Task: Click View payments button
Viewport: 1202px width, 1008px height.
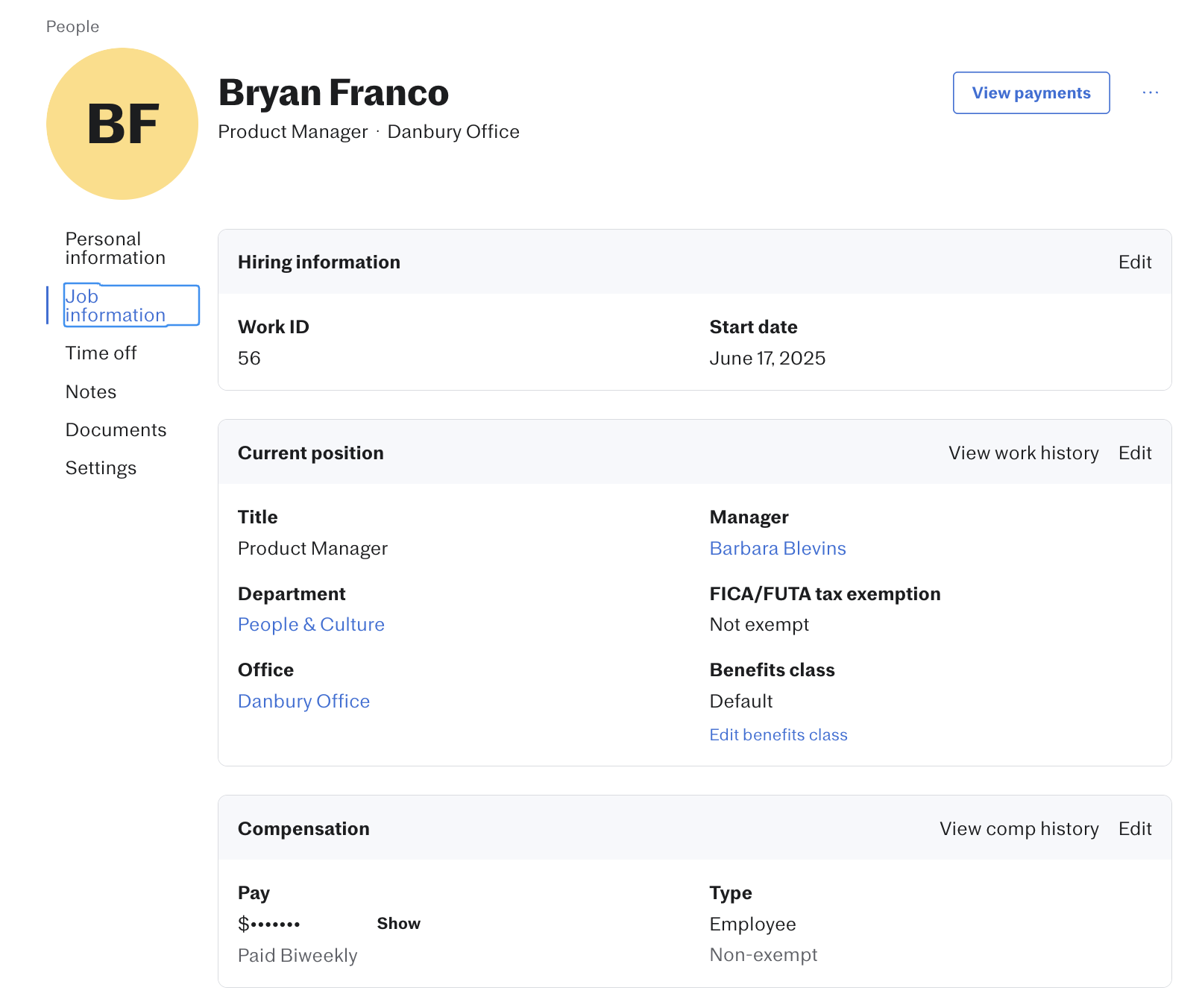Action: point(1030,92)
